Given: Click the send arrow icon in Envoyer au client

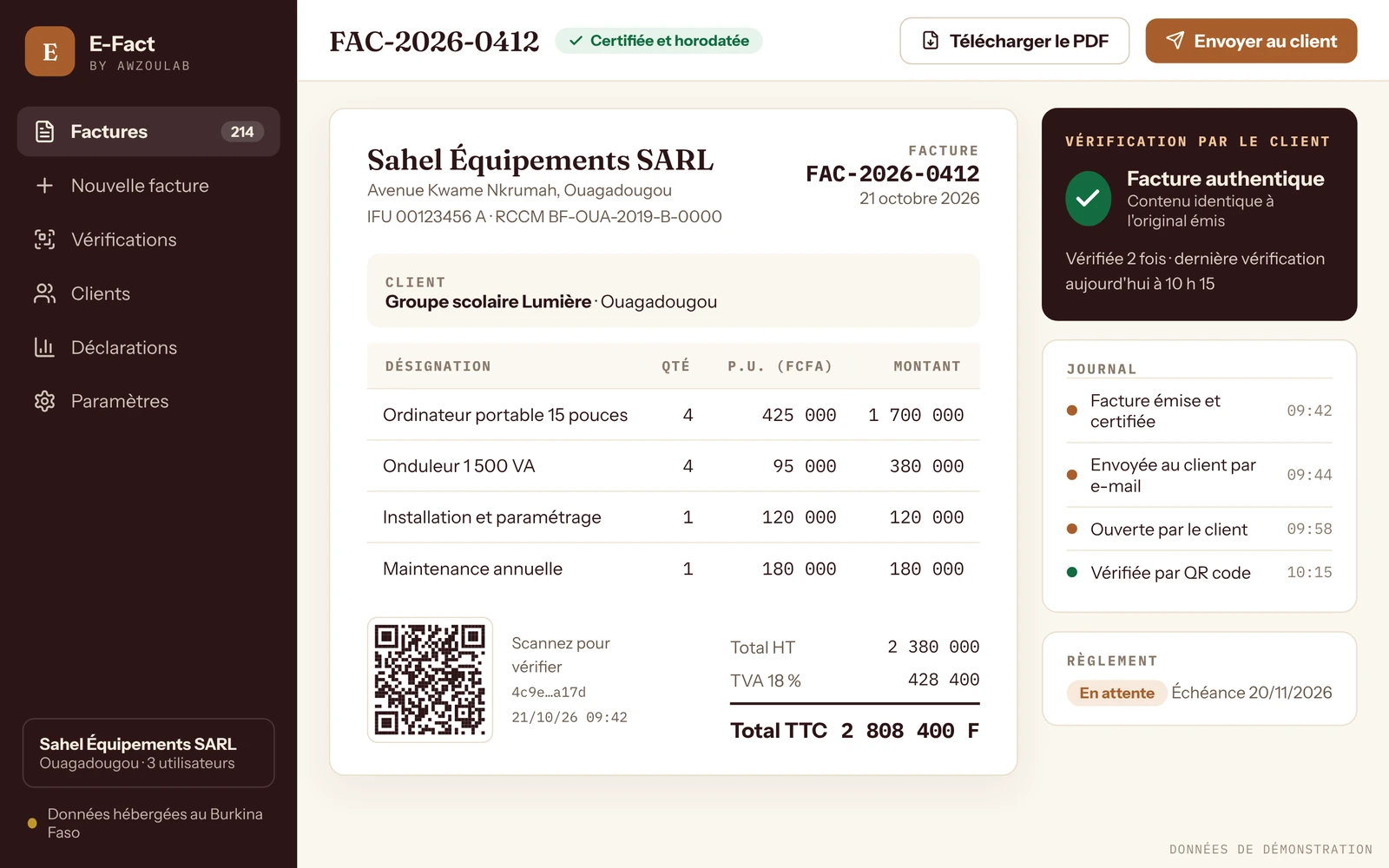Looking at the screenshot, I should pyautogui.click(x=1175, y=41).
